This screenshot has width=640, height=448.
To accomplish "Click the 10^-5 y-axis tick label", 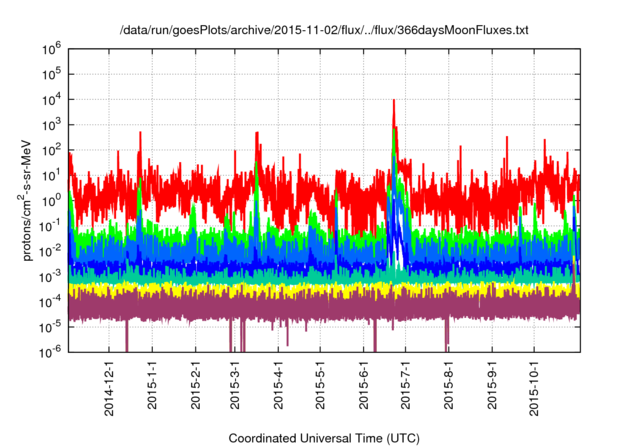I will pyautogui.click(x=50, y=328).
